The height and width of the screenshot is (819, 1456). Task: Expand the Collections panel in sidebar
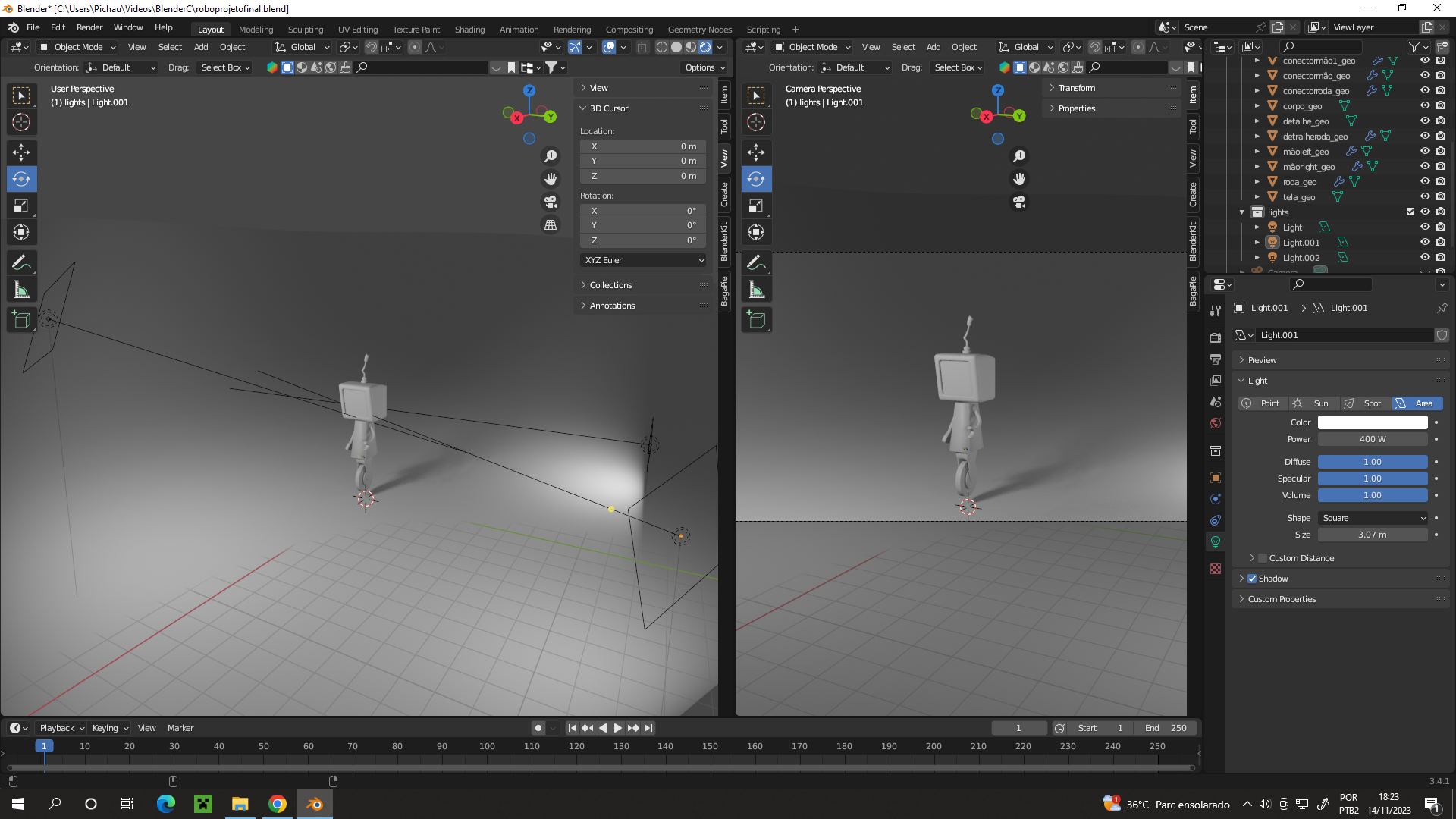pos(610,285)
